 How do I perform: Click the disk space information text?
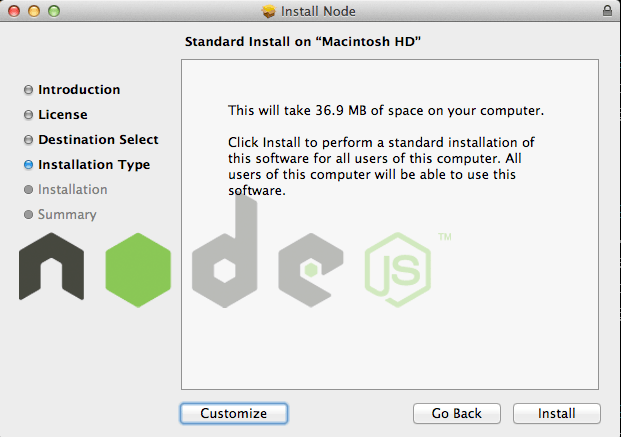pyautogui.click(x=386, y=110)
